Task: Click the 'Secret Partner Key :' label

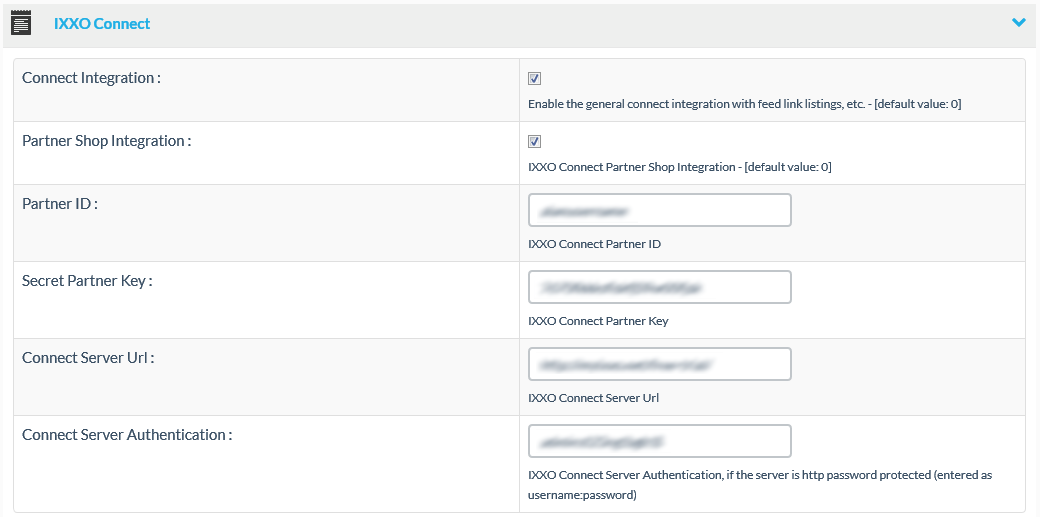Action: (x=87, y=280)
